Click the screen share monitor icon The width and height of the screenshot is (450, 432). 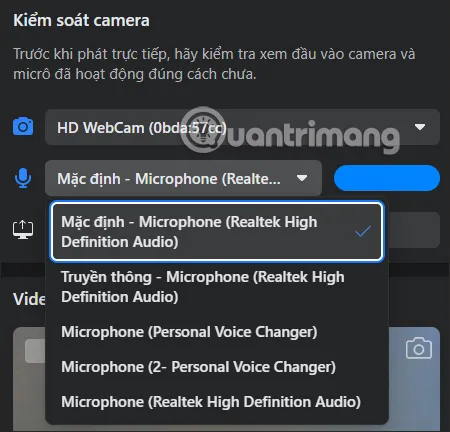(23, 230)
